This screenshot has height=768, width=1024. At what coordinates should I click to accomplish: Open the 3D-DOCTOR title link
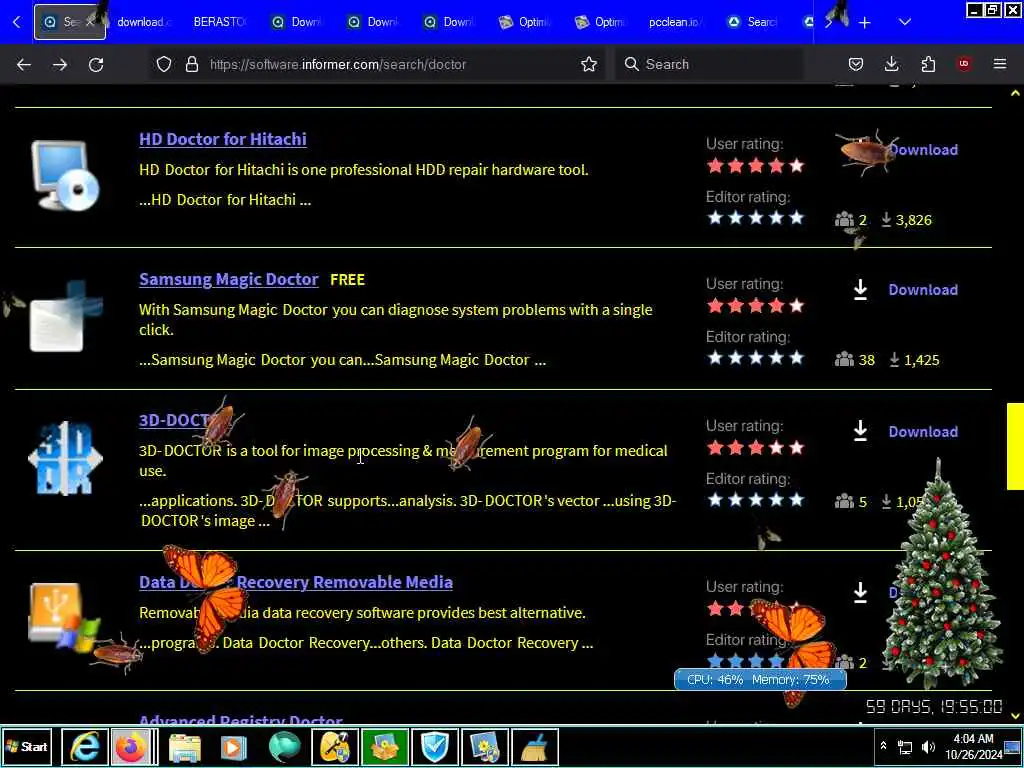click(x=176, y=420)
